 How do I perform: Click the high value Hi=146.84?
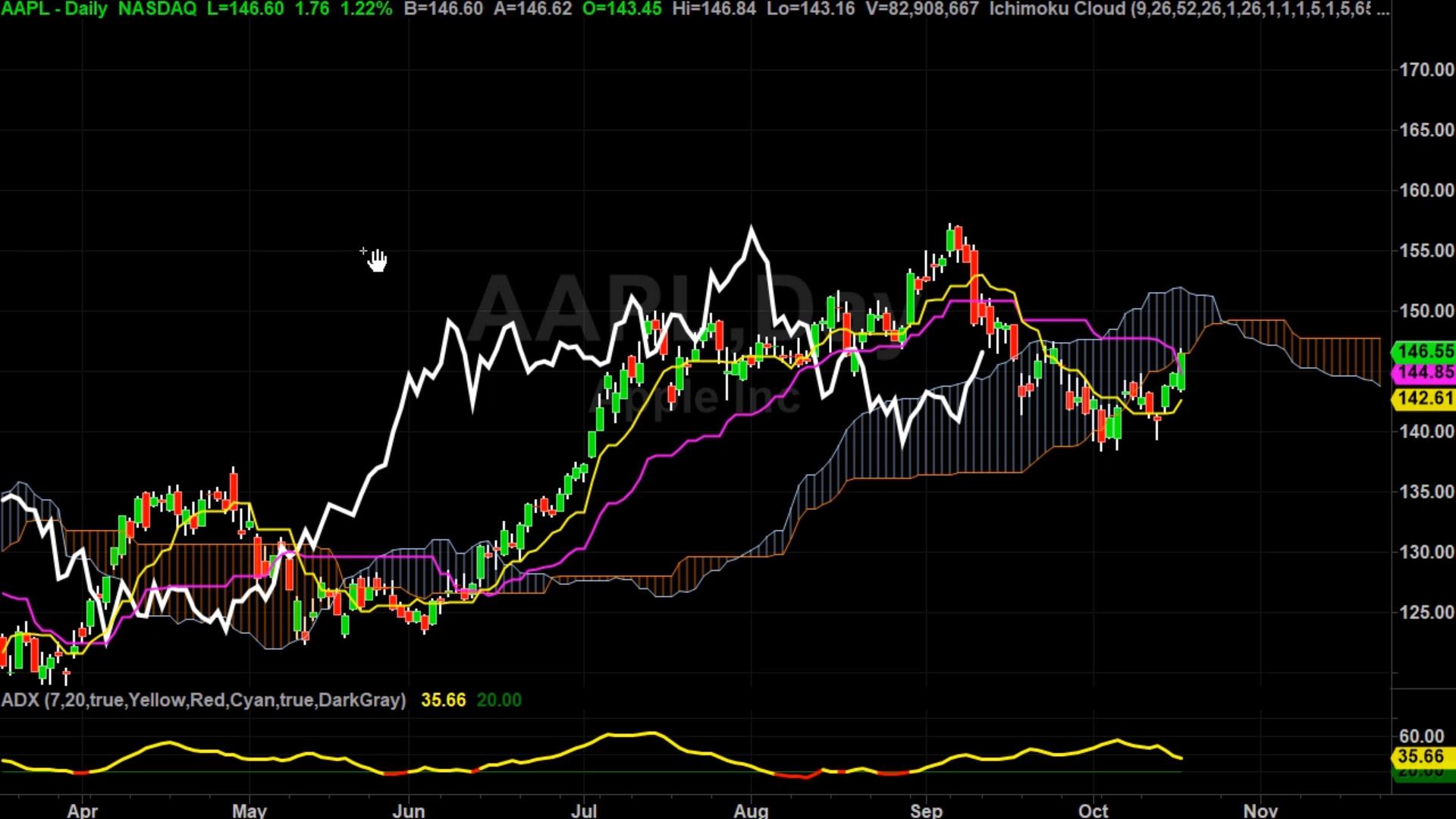click(714, 9)
